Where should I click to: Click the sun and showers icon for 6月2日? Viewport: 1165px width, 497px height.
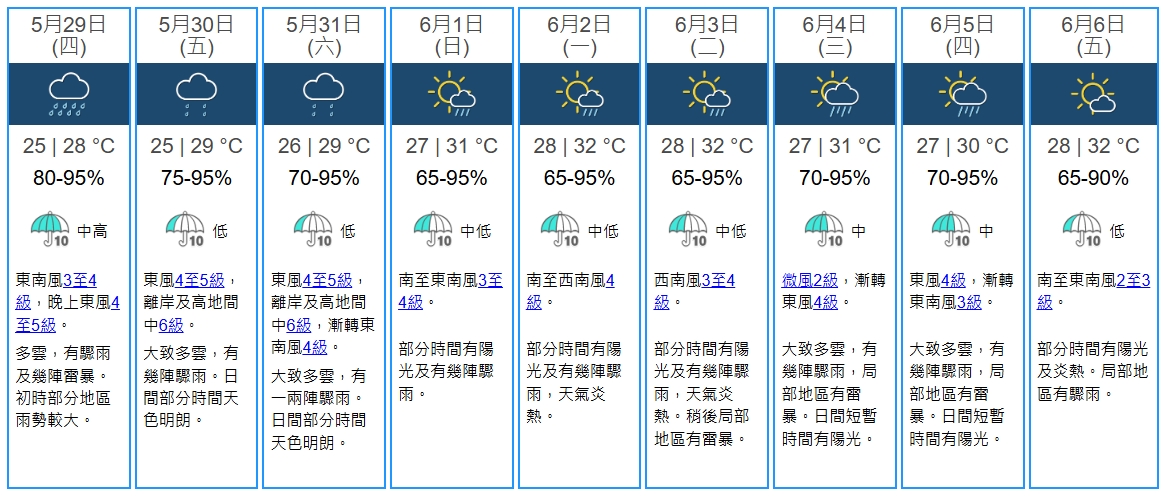(x=579, y=93)
